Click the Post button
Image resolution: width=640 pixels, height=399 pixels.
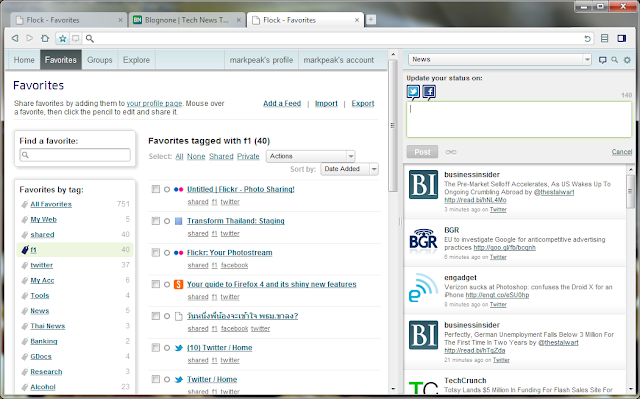(x=422, y=152)
